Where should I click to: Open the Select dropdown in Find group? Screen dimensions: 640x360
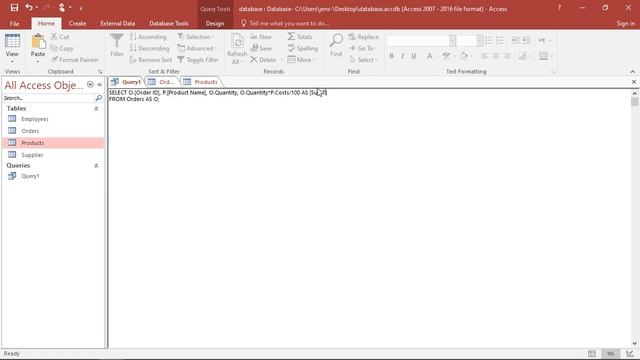click(363, 60)
